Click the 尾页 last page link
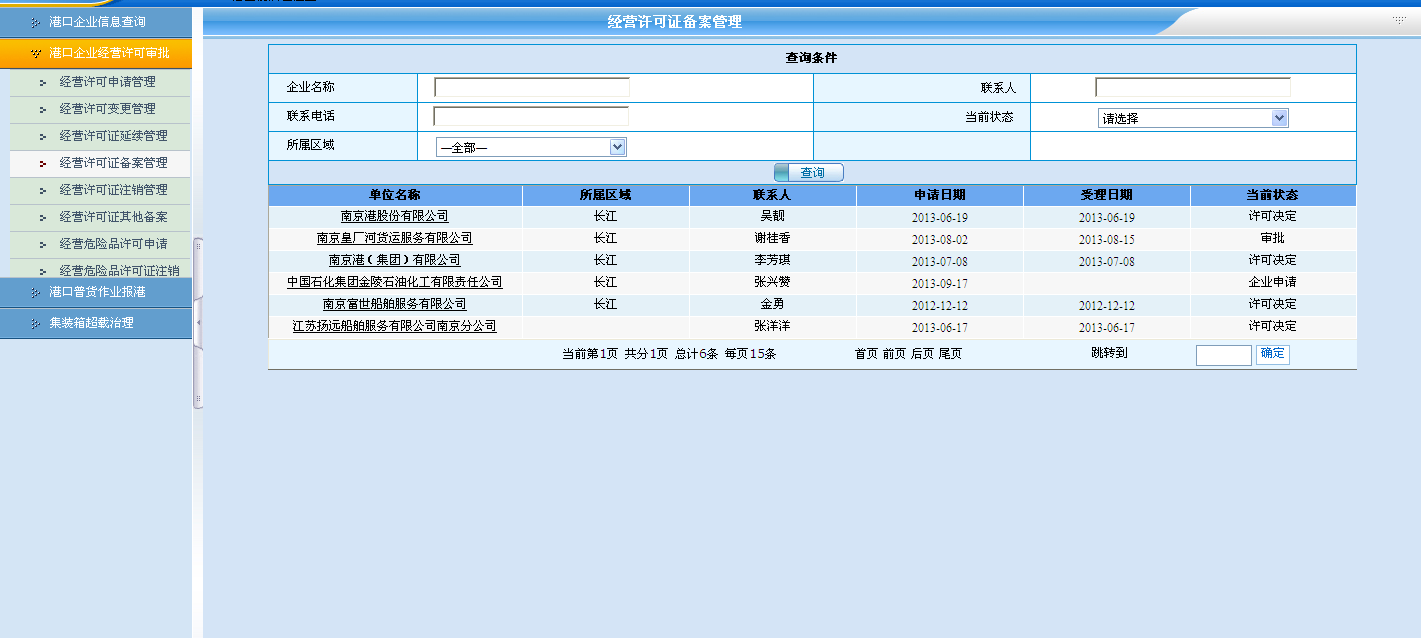The image size is (1421, 638). click(949, 354)
